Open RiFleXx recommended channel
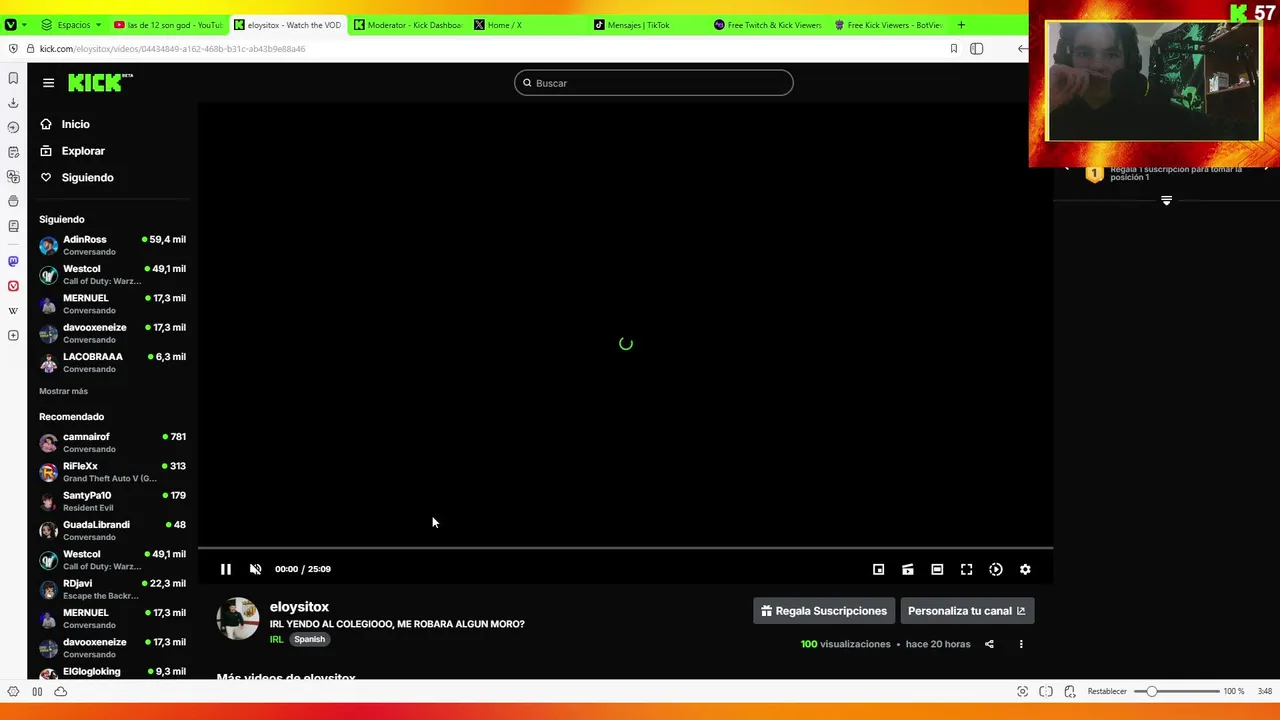1280x720 pixels. (112, 471)
